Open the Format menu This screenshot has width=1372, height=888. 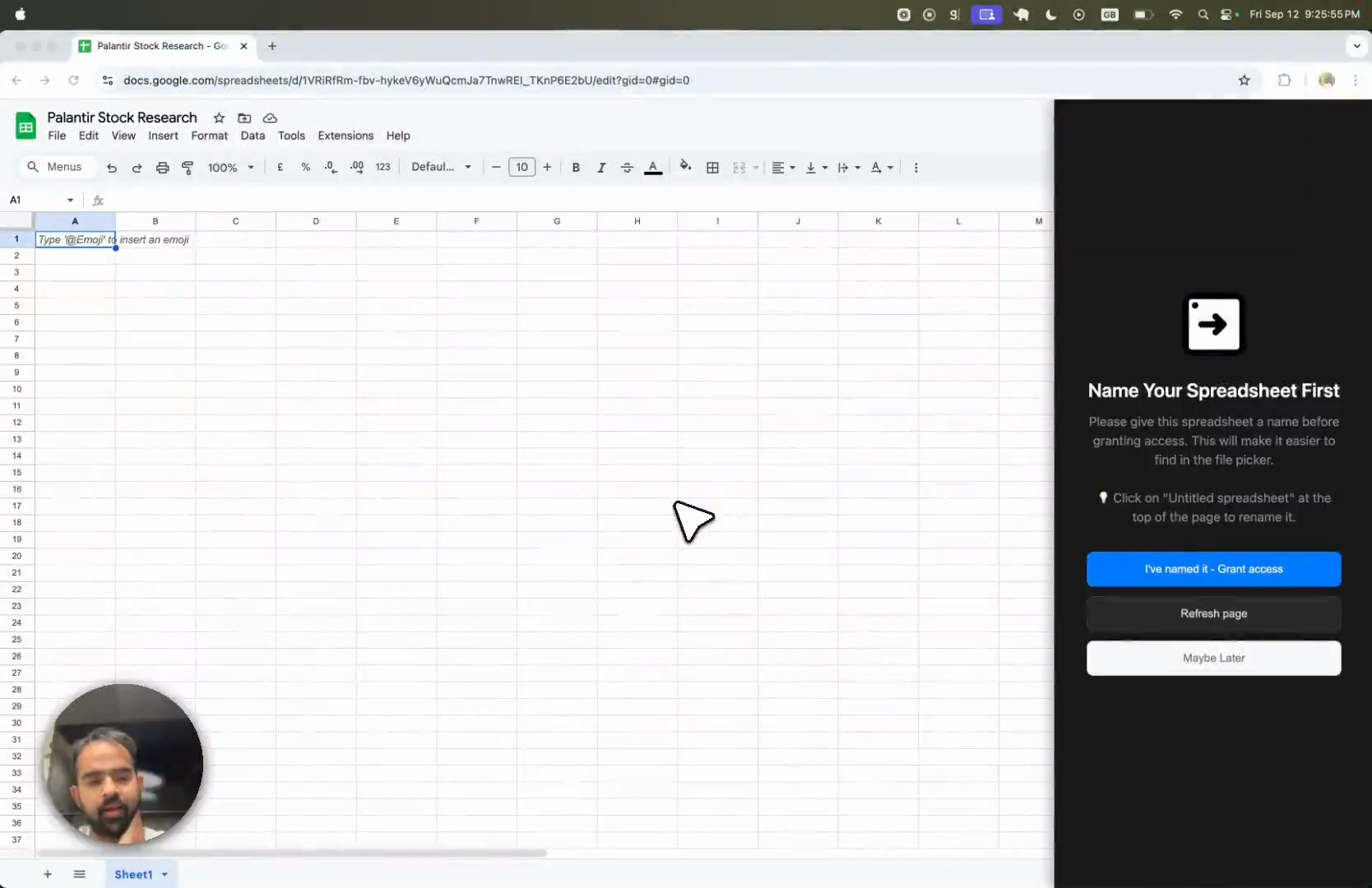pos(209,136)
